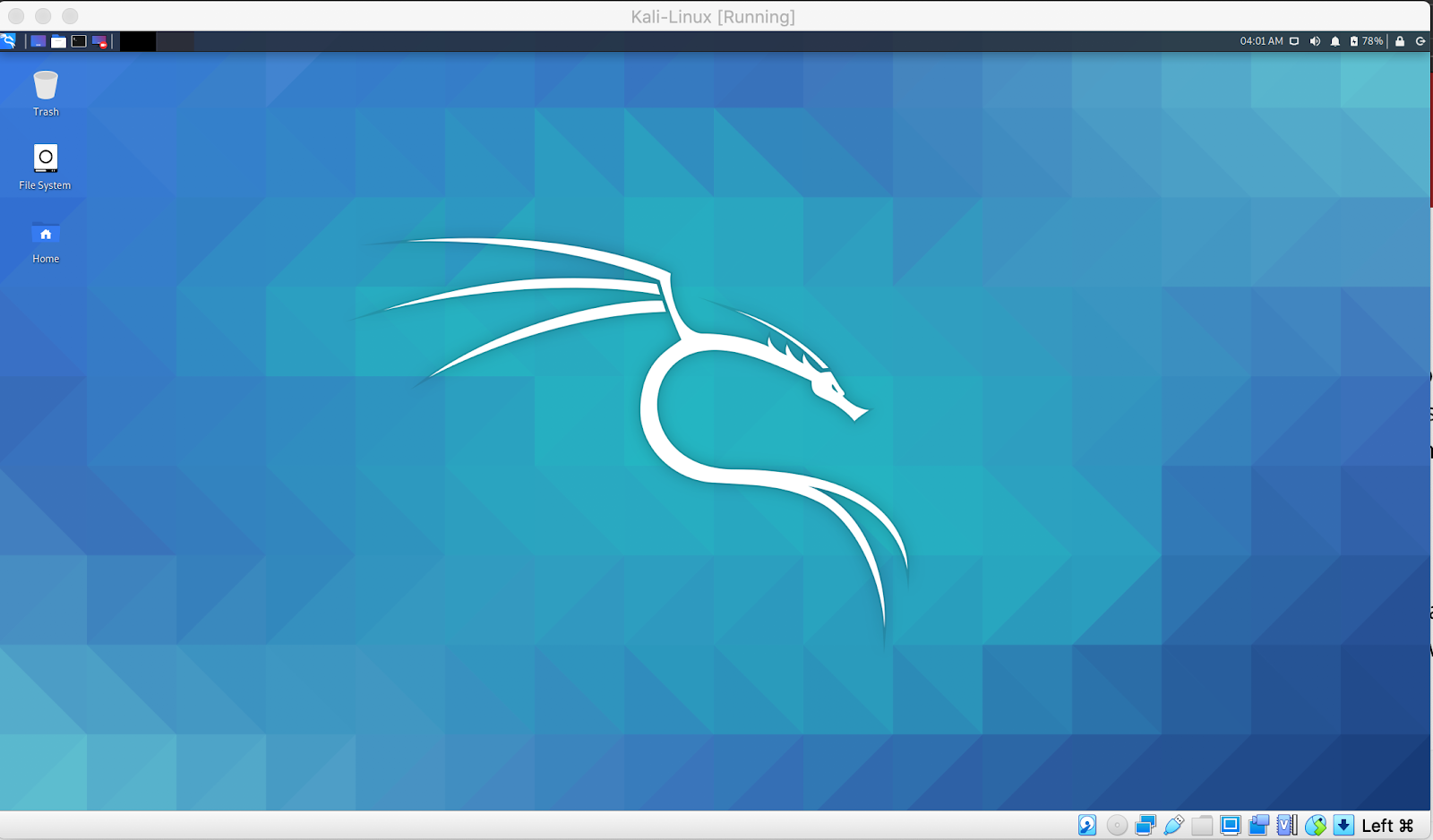Screen dimensions: 1433x840
Task: Click the Show Desktop panel icon
Action: pyautogui.click(x=38, y=41)
